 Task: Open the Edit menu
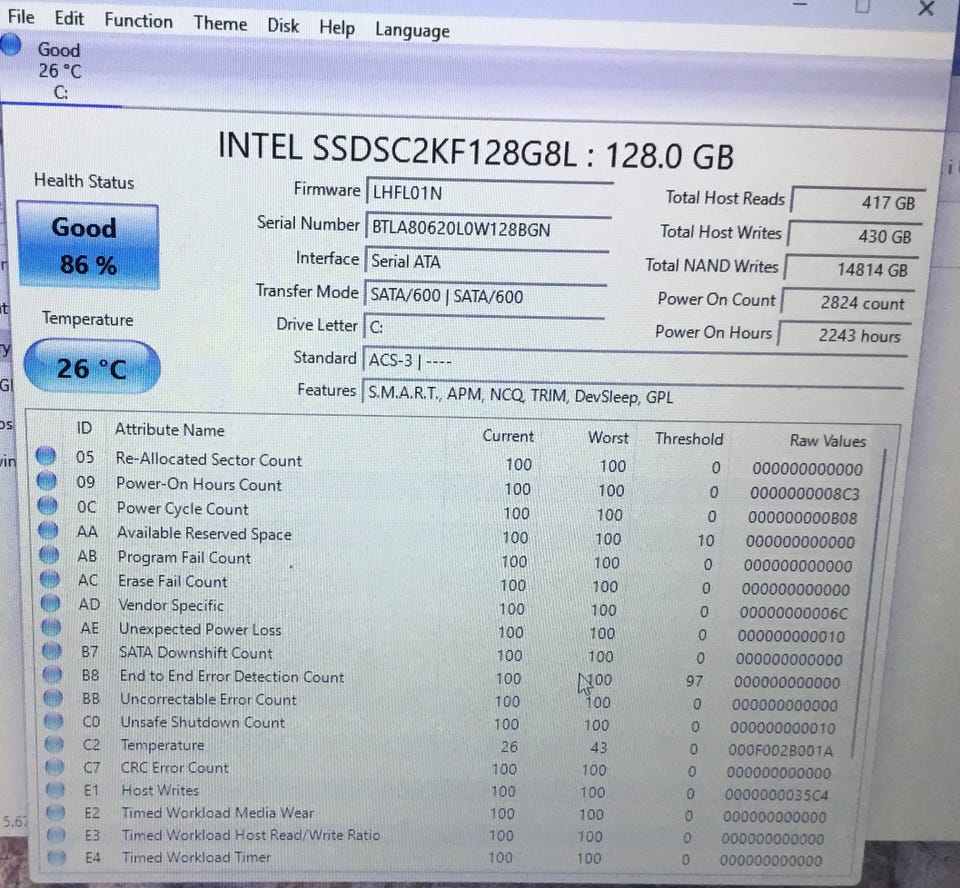click(x=69, y=18)
